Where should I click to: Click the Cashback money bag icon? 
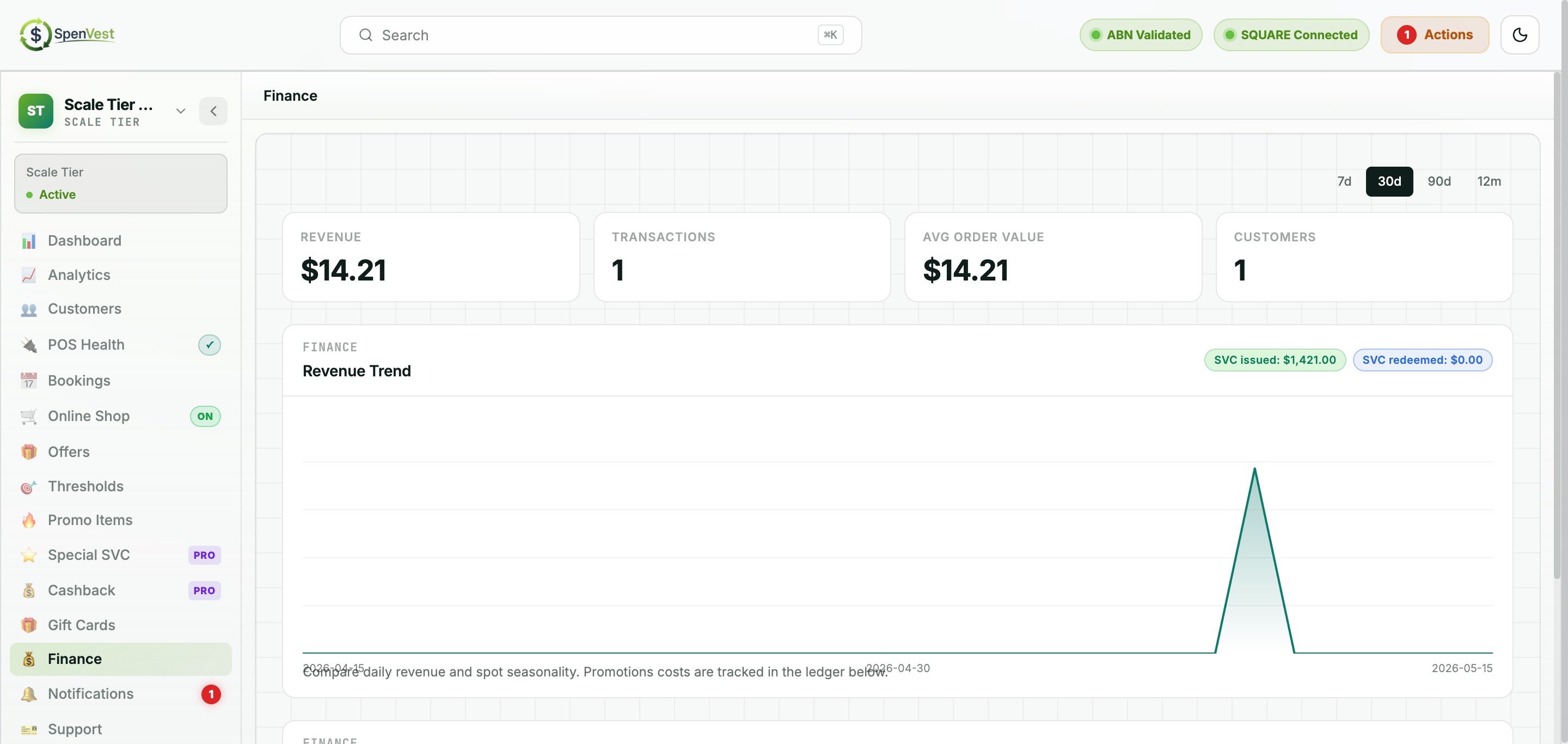[x=29, y=590]
